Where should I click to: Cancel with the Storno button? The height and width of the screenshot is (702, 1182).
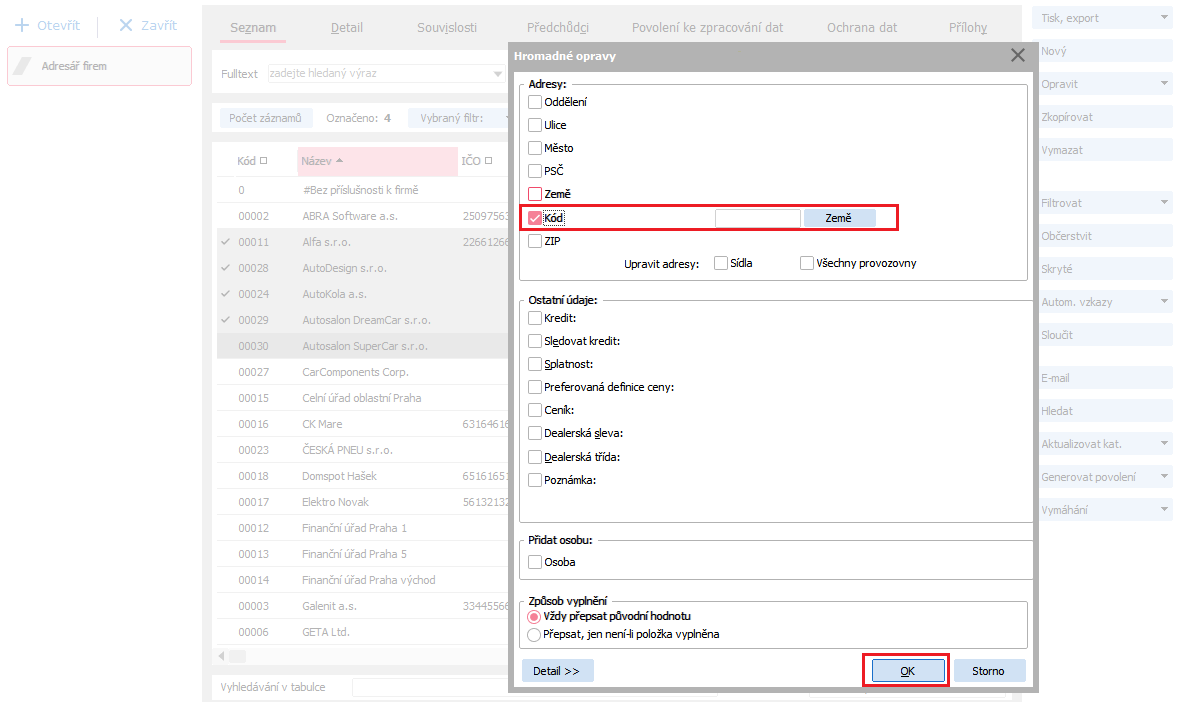(988, 671)
